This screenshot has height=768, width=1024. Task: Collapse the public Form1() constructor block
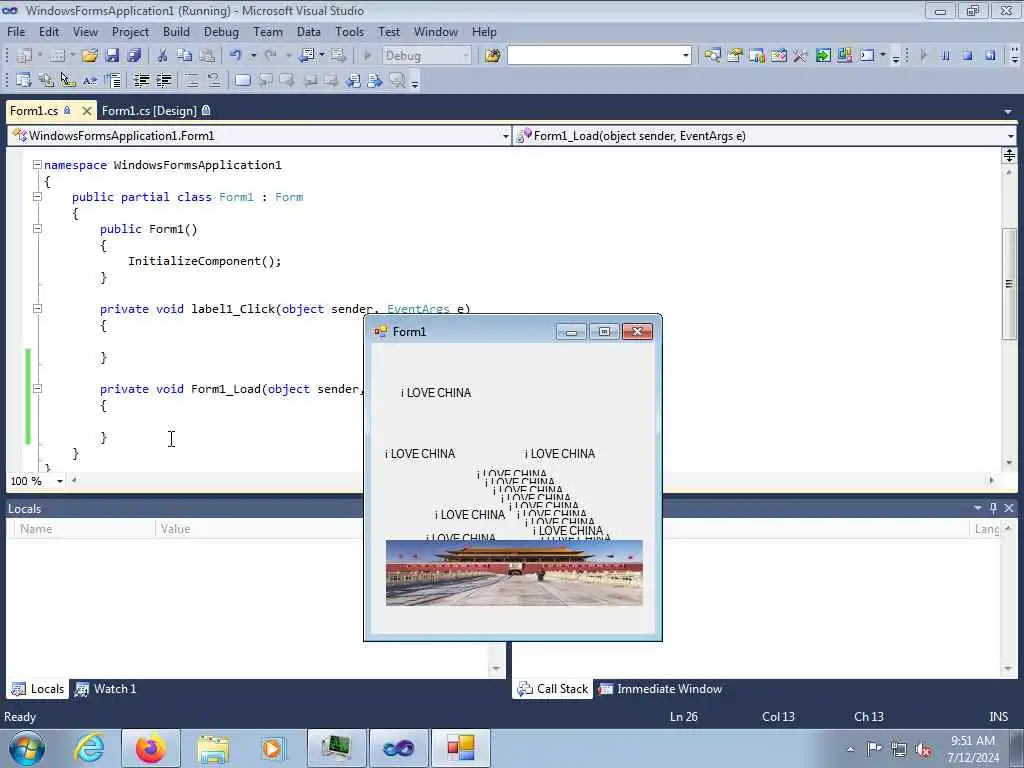(37, 229)
